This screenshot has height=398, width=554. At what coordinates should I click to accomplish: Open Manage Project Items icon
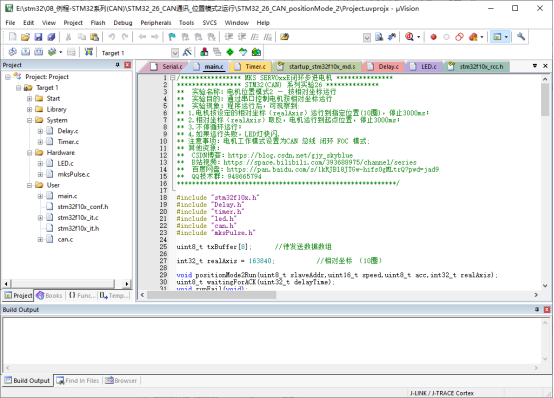coord(204,52)
